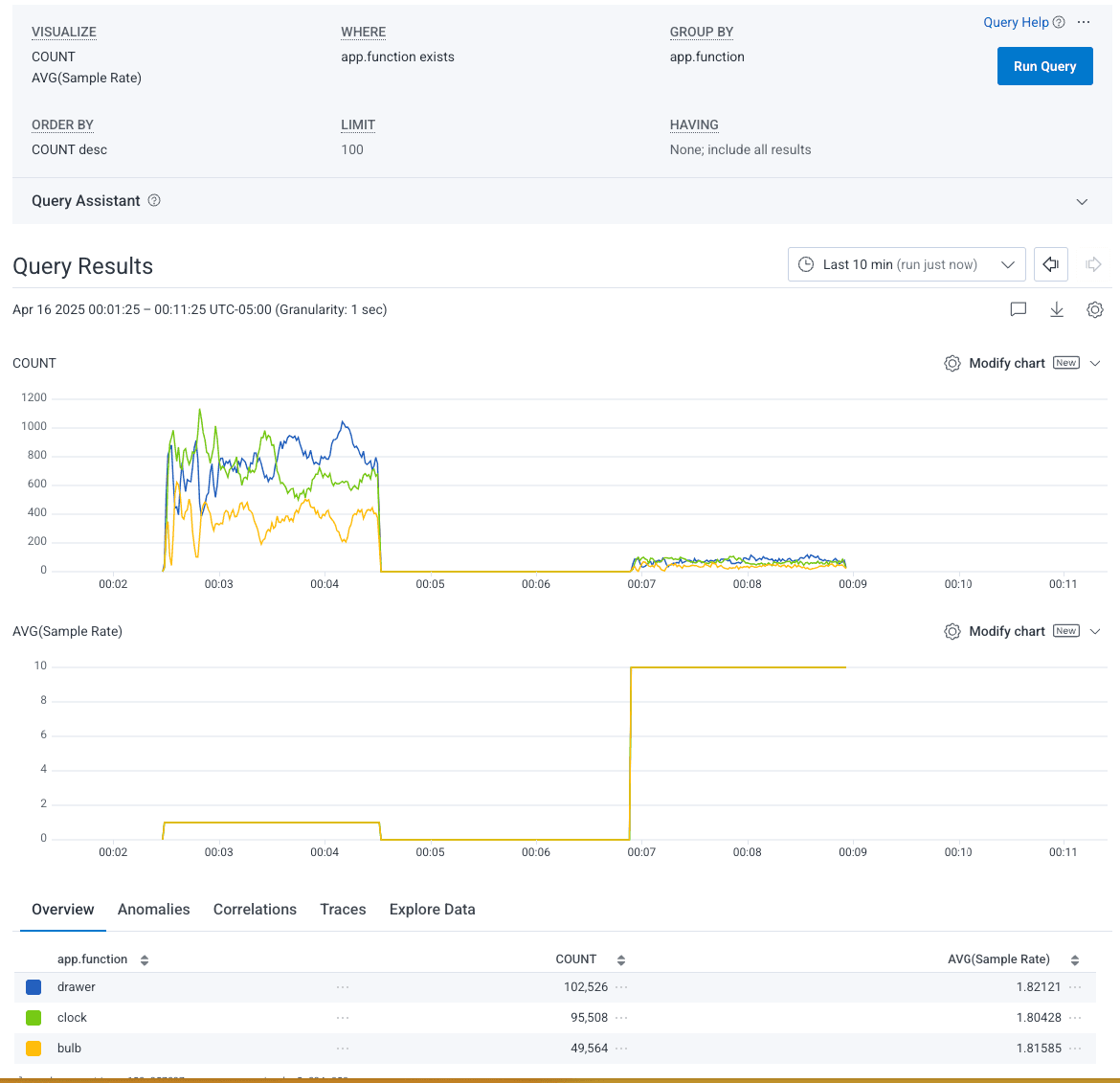Image resolution: width=1120 pixels, height=1083 pixels.
Task: Click the blue drawer color swatch
Action: click(x=34, y=987)
